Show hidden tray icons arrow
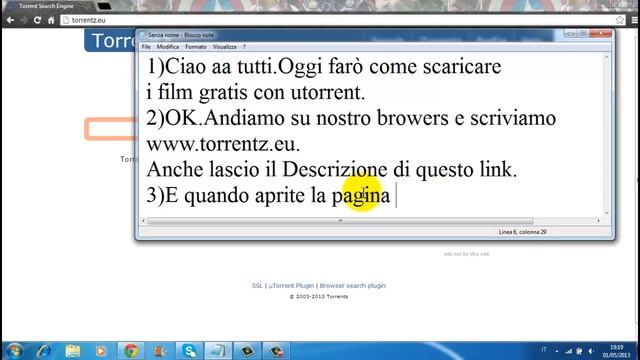The height and width of the screenshot is (360, 640). point(557,351)
